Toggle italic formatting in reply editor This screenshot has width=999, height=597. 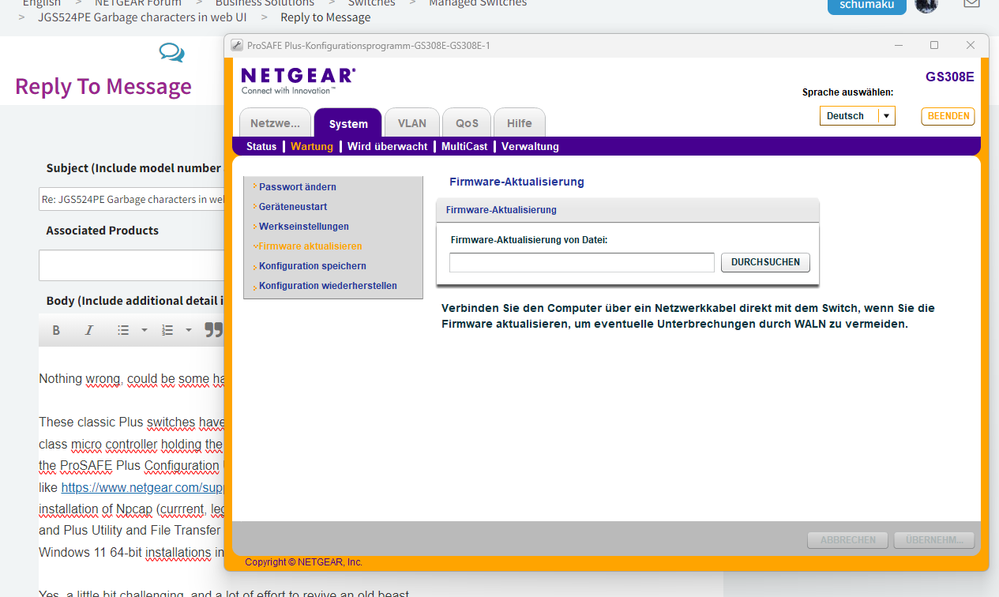pyautogui.click(x=89, y=330)
